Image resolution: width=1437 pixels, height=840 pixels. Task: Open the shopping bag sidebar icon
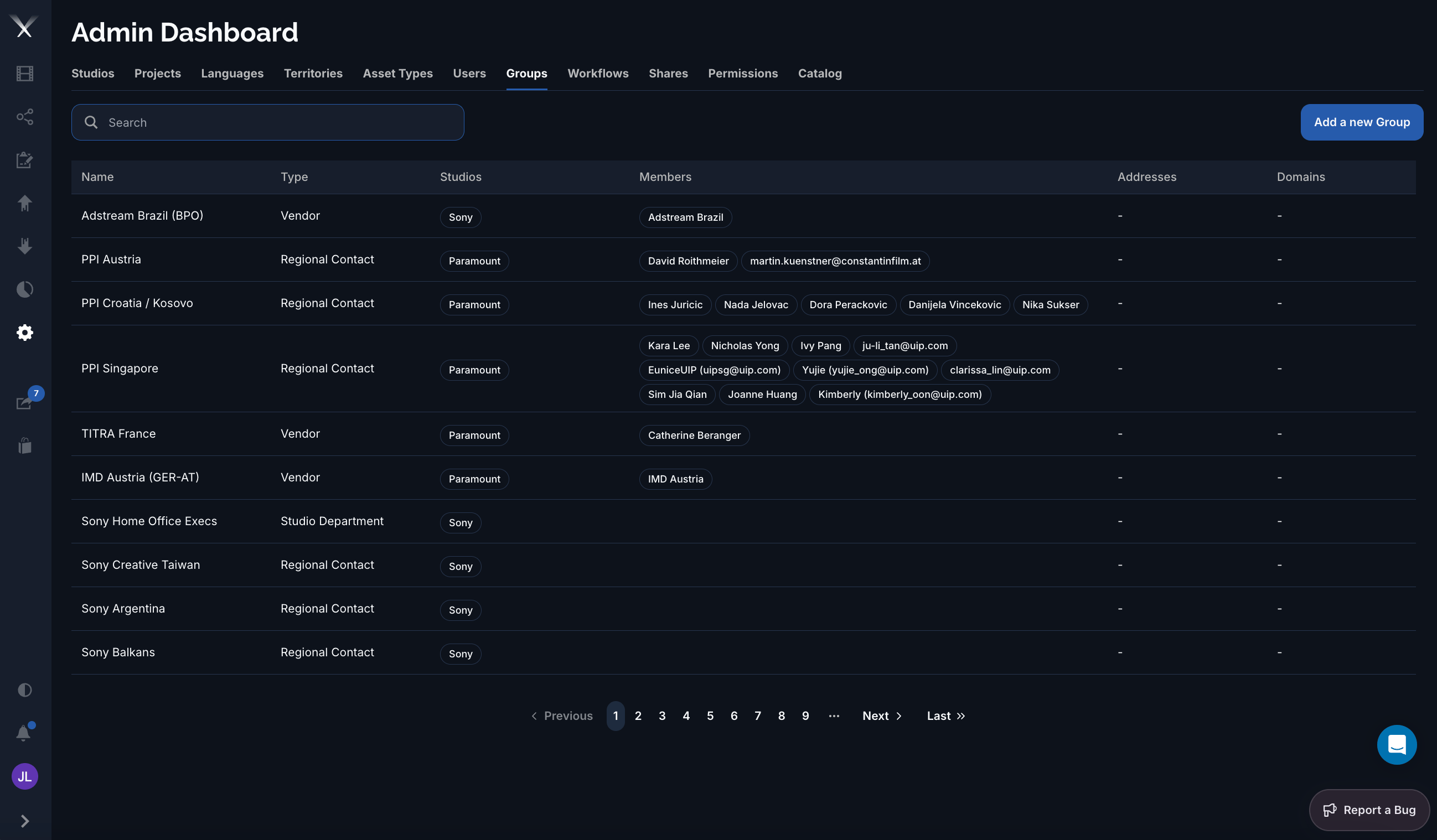pos(24,445)
